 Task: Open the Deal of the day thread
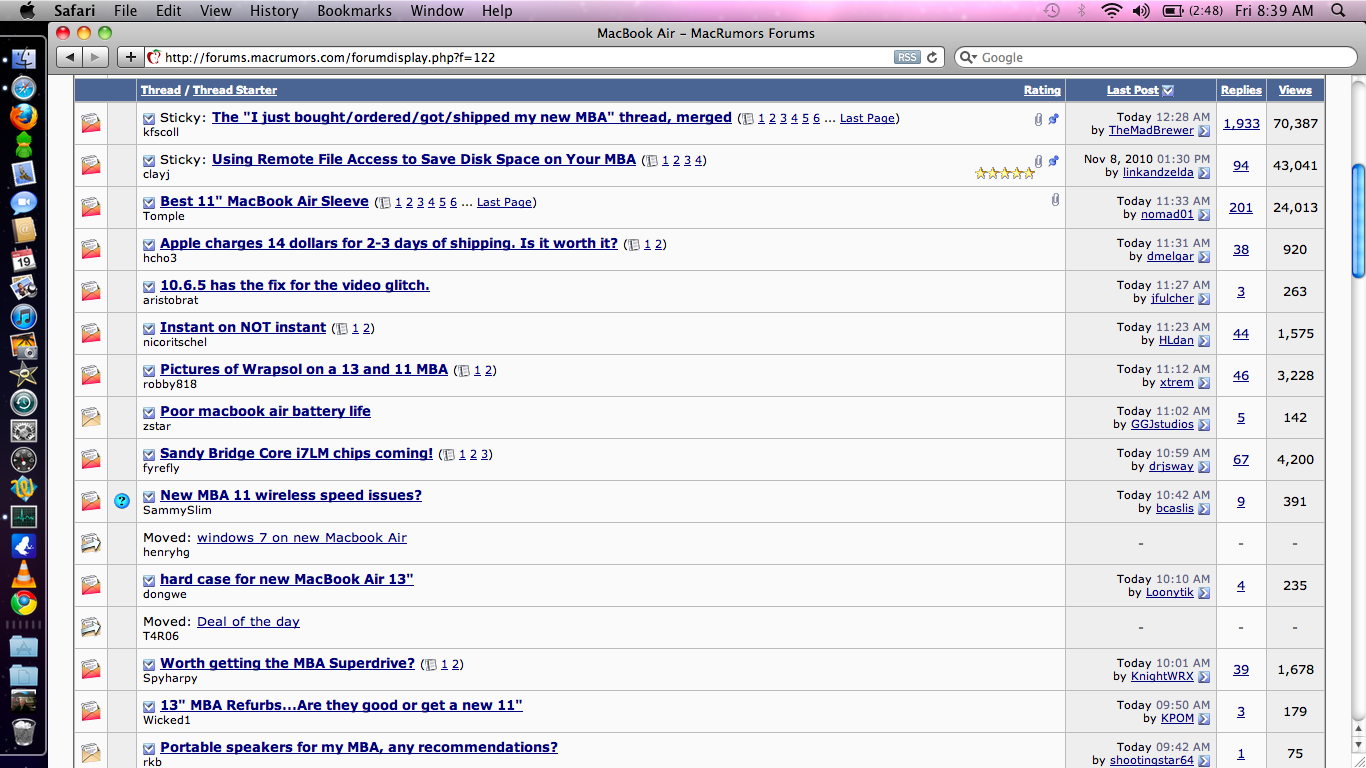pyautogui.click(x=248, y=621)
